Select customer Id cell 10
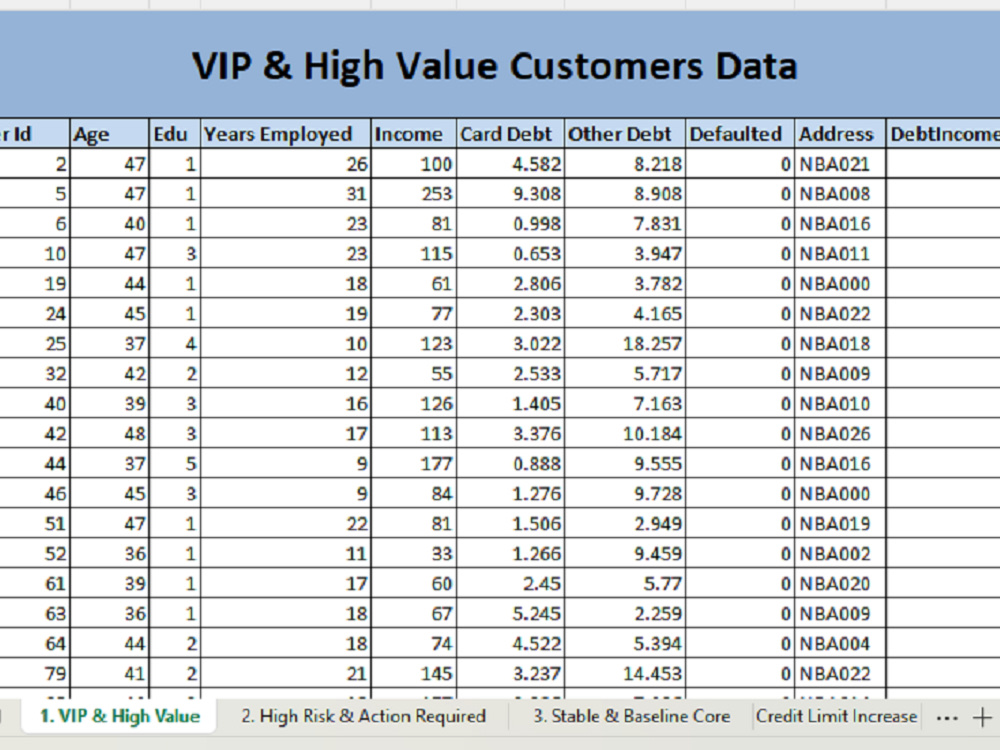Image resolution: width=1000 pixels, height=750 pixels. (34, 254)
